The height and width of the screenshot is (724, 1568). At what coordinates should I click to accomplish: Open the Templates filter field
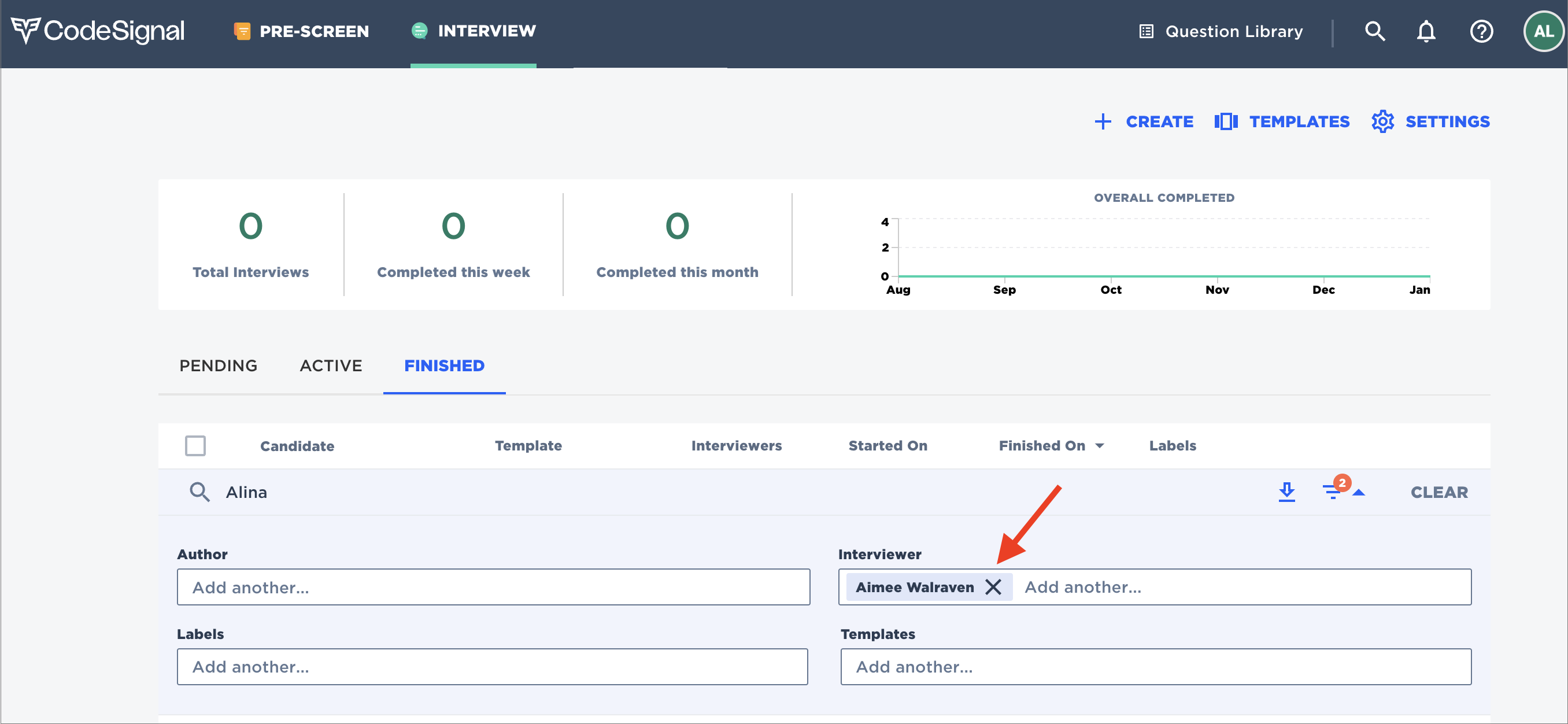click(x=1155, y=667)
